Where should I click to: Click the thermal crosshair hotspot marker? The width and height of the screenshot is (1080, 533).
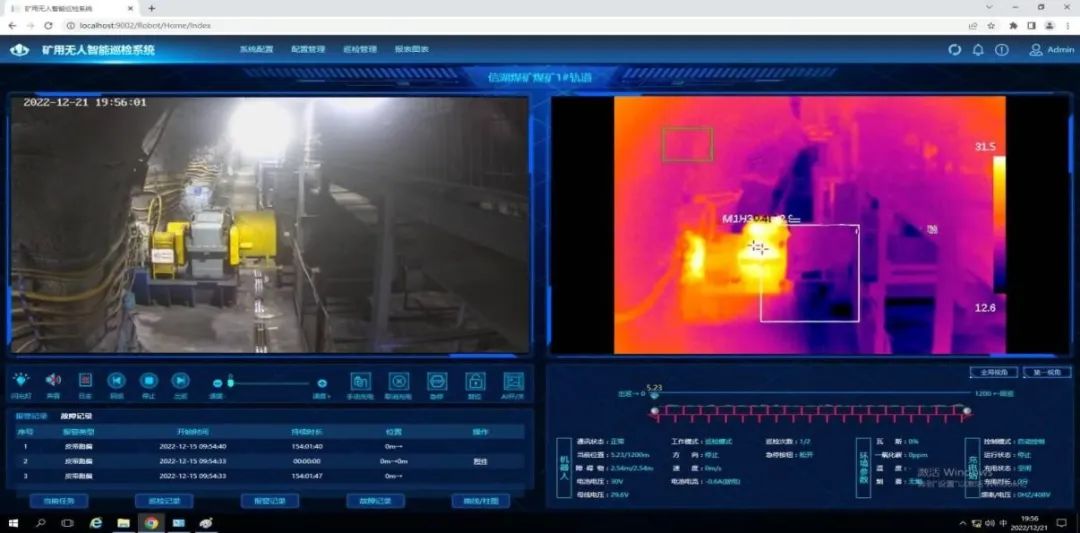pyautogui.click(x=759, y=247)
